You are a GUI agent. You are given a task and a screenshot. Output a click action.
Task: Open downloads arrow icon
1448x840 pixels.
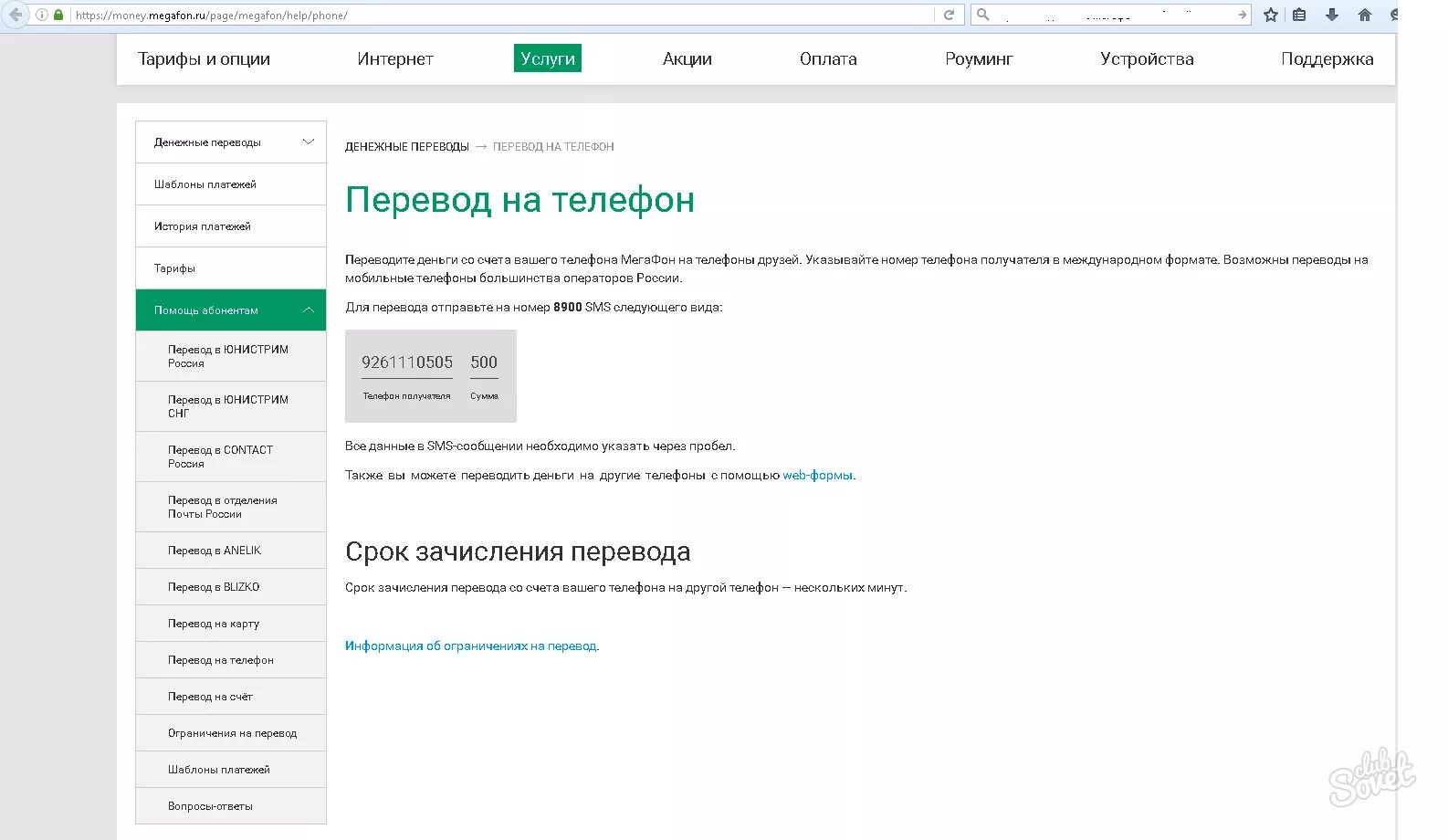pyautogui.click(x=1332, y=15)
